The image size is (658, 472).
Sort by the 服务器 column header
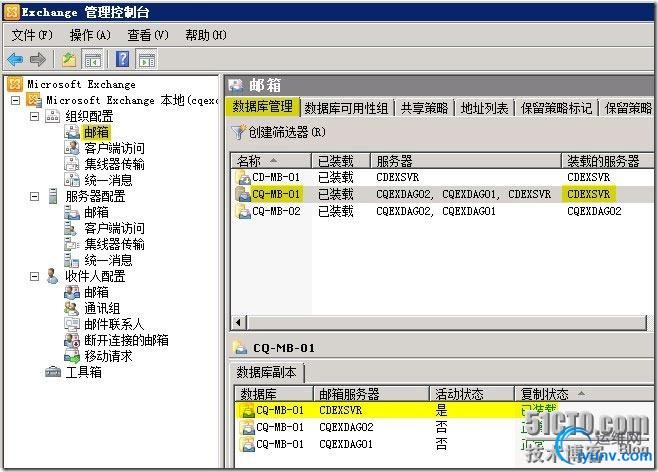466,161
